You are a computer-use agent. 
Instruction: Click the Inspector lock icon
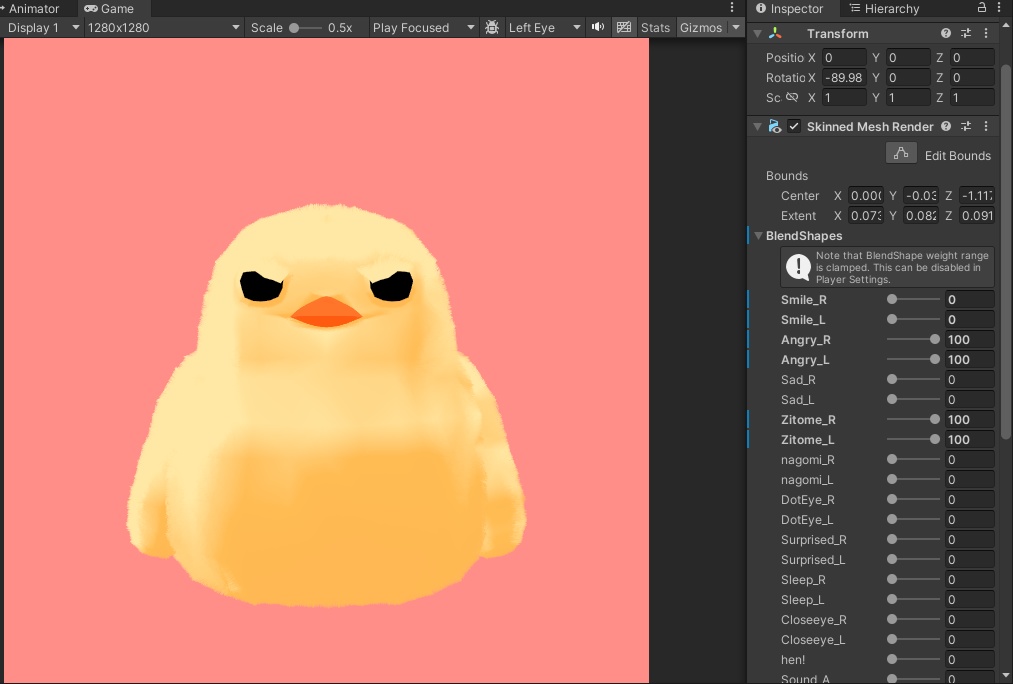coord(983,8)
